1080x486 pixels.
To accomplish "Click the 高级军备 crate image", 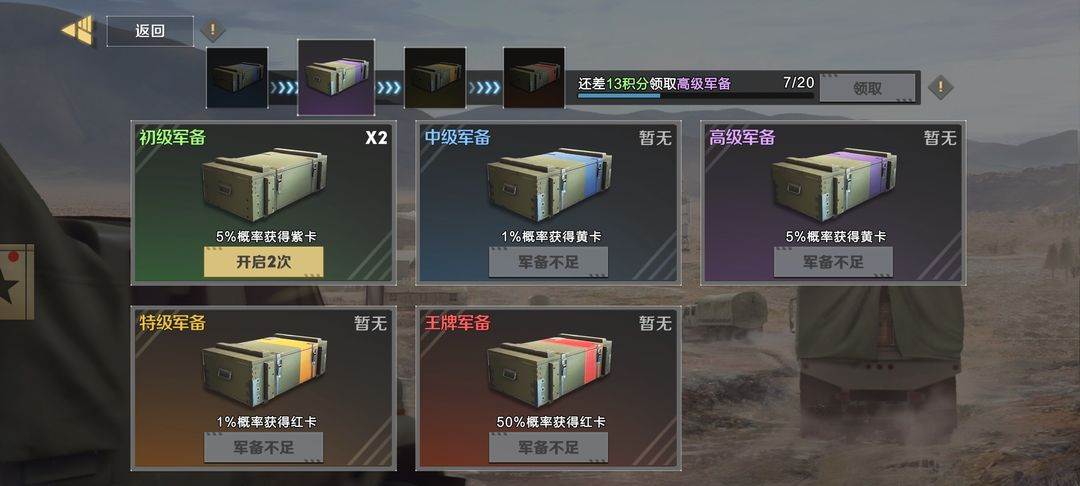I will 834,184.
